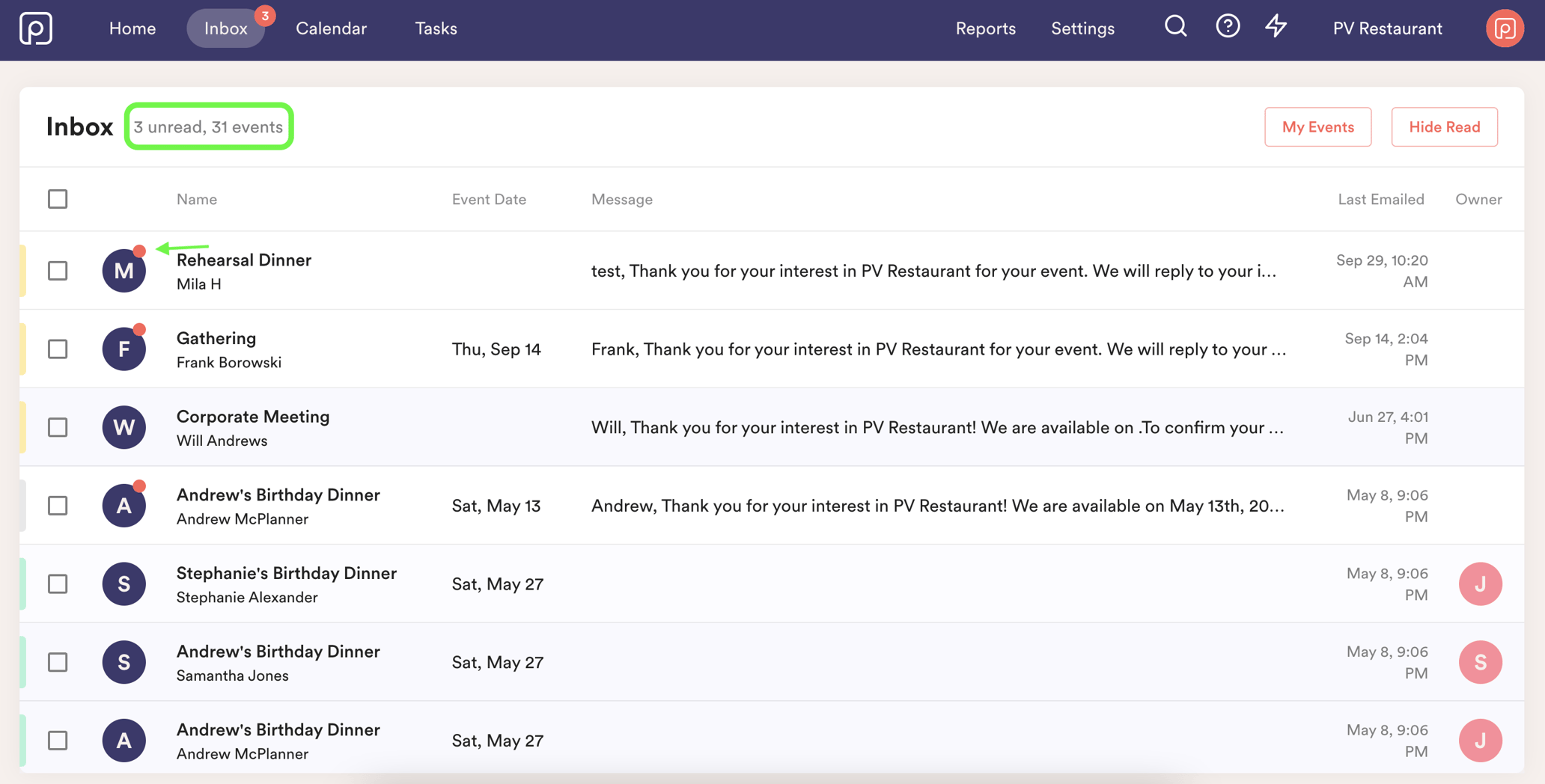Open the profile avatar menu top right
This screenshot has height=784, width=1545.
[x=1505, y=28]
